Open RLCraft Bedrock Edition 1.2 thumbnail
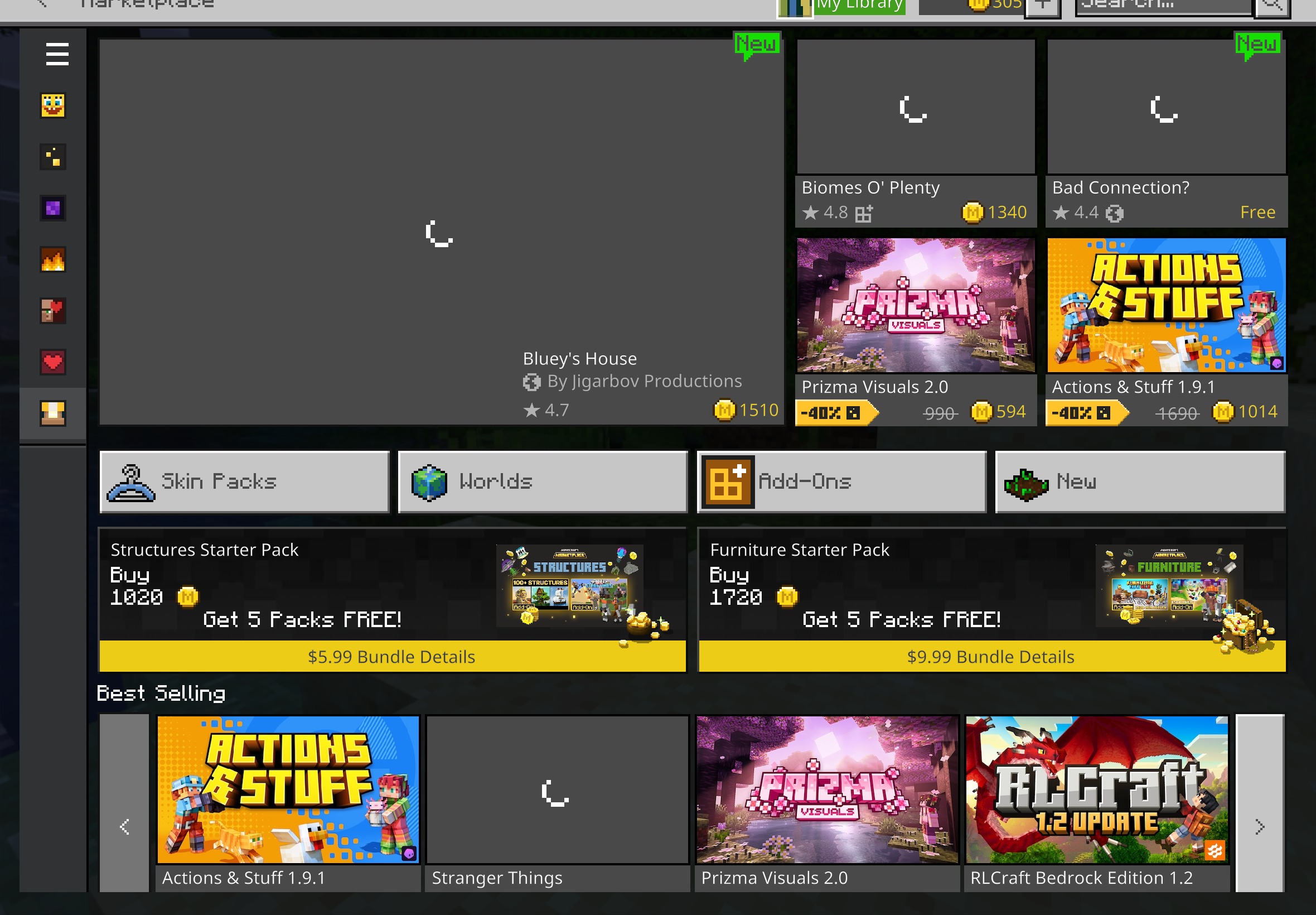 1096,789
